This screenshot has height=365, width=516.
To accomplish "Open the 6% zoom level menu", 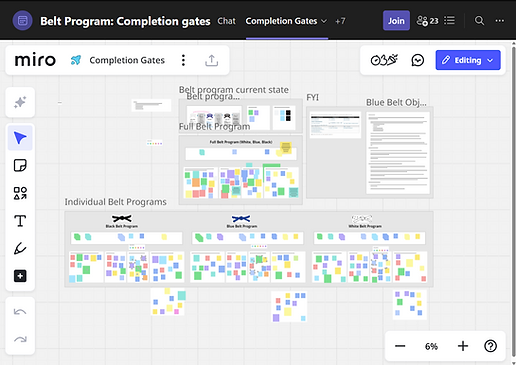I will click(431, 346).
